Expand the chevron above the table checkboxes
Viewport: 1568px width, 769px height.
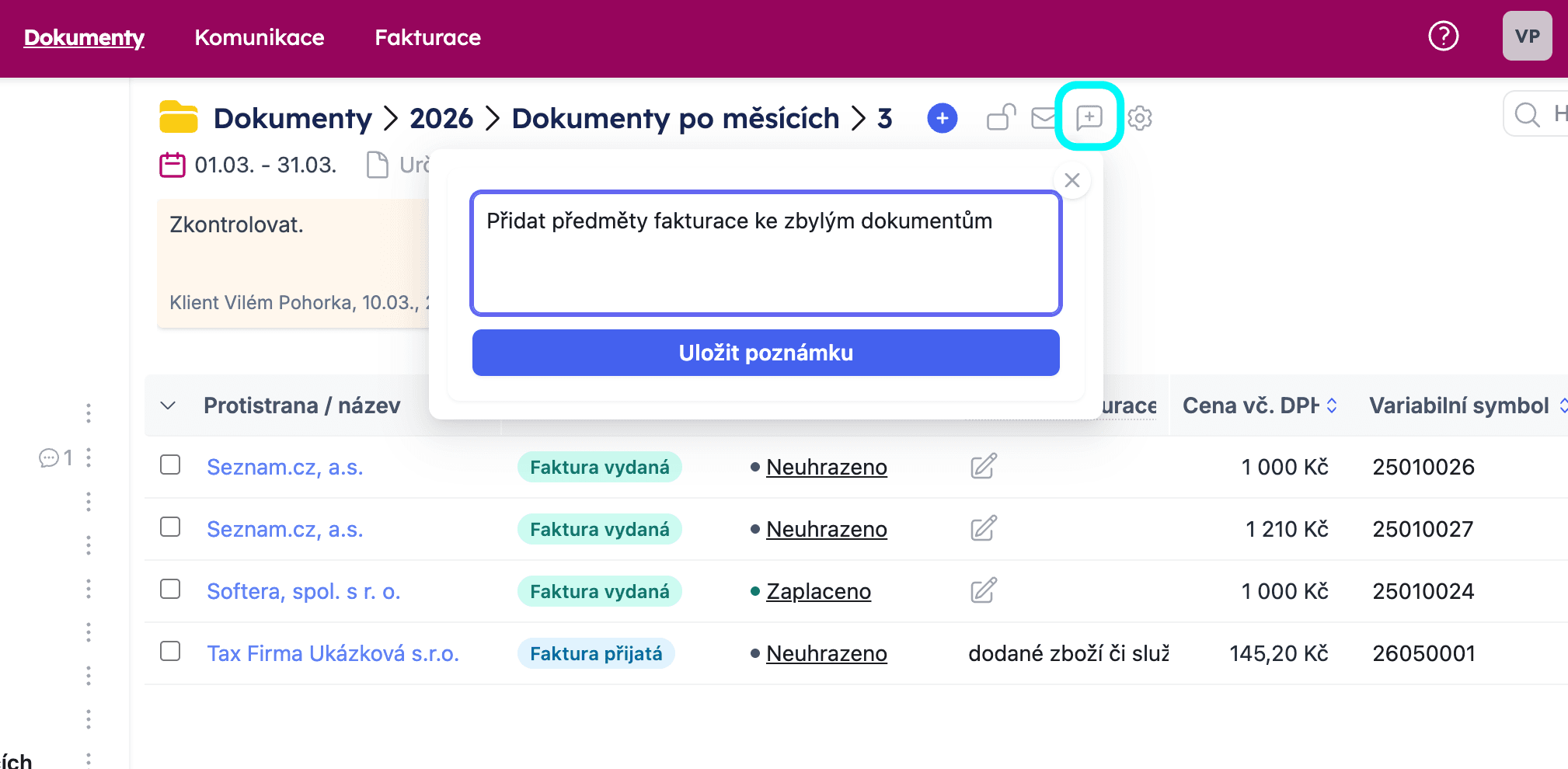tap(166, 405)
